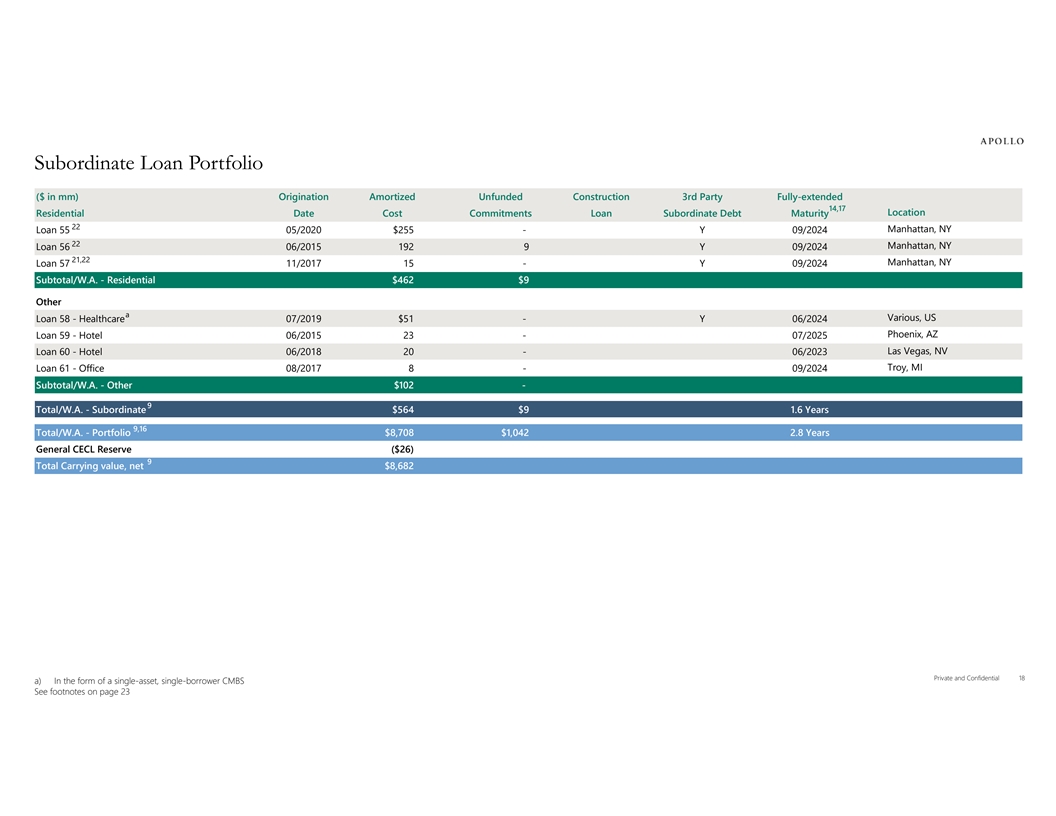Click the Total Carrying value, net row
1056x816 pixels.
point(528,466)
